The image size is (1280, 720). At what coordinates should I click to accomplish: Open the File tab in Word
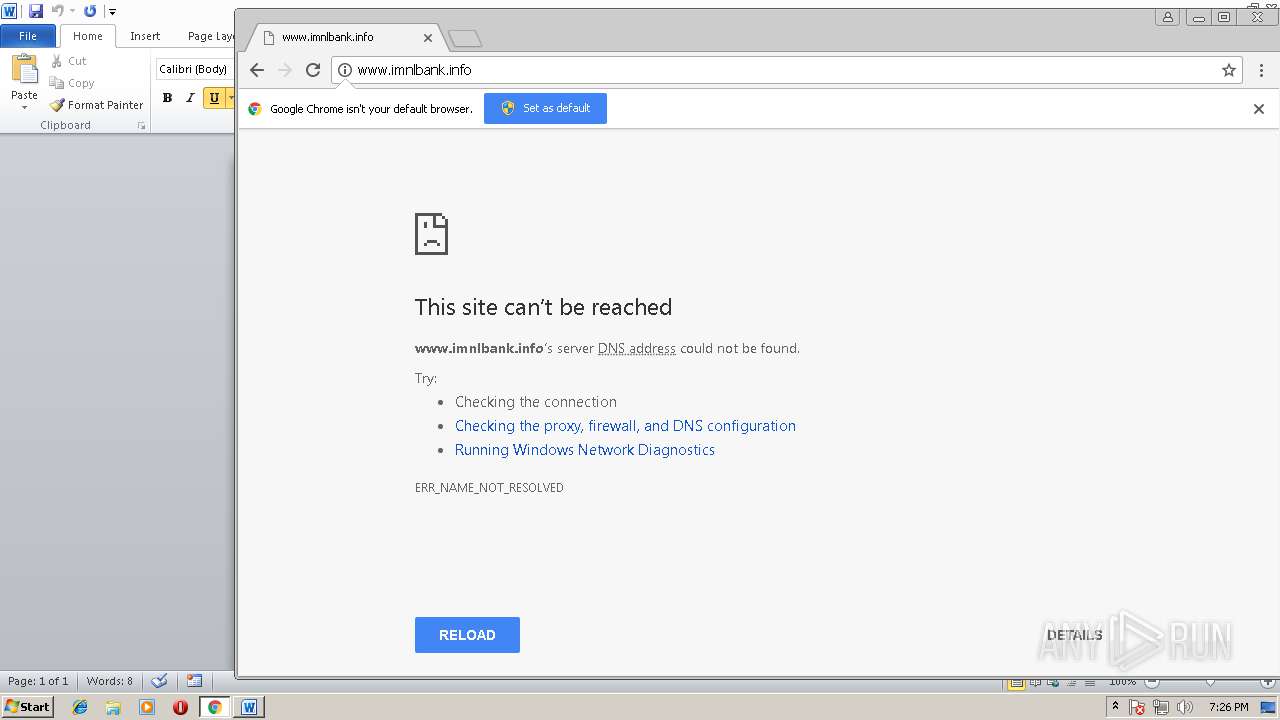click(x=28, y=36)
